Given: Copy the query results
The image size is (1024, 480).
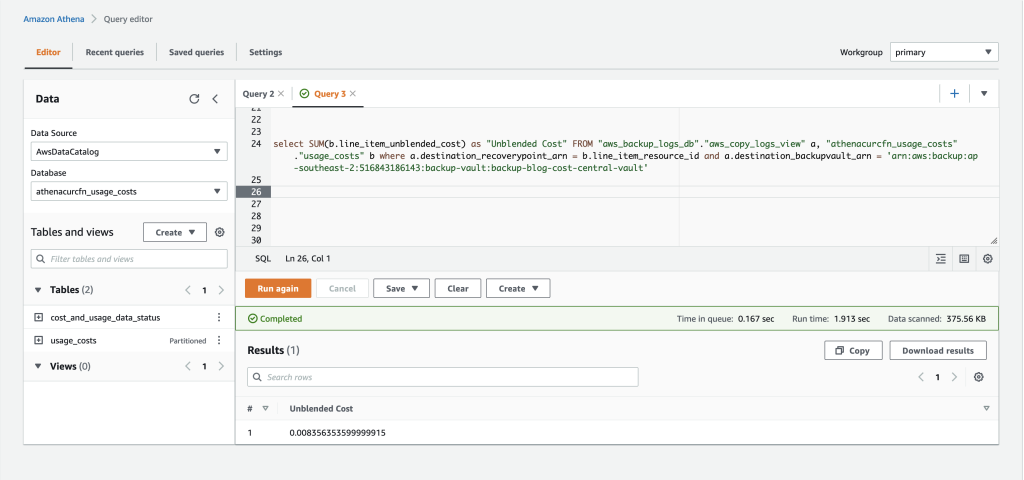Looking at the screenshot, I should [x=853, y=351].
